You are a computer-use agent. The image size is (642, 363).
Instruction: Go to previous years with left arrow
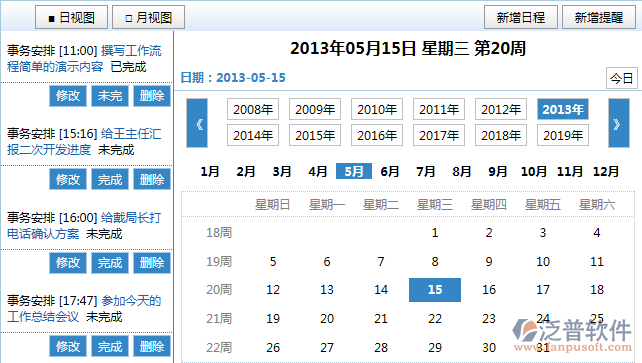tap(197, 123)
